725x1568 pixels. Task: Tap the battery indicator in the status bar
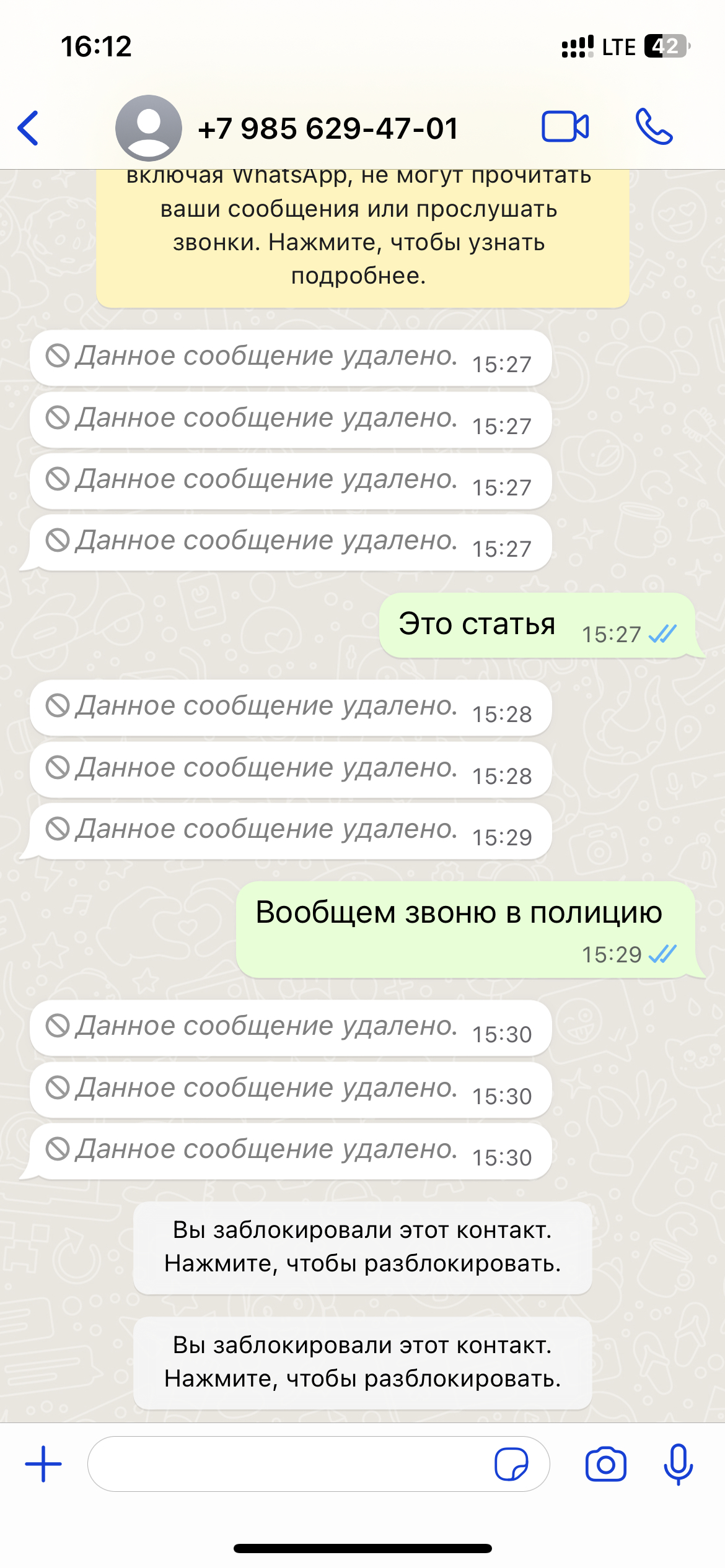667,46
